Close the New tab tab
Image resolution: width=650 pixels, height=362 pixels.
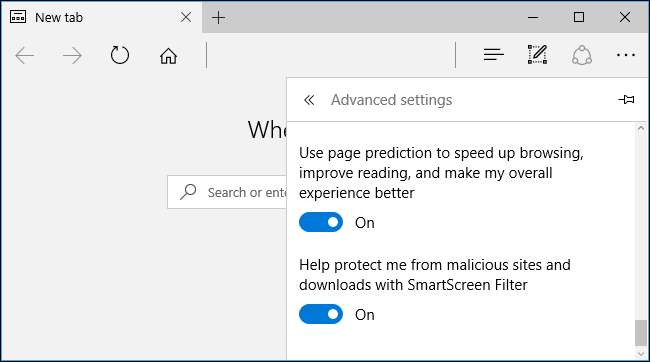[x=186, y=17]
